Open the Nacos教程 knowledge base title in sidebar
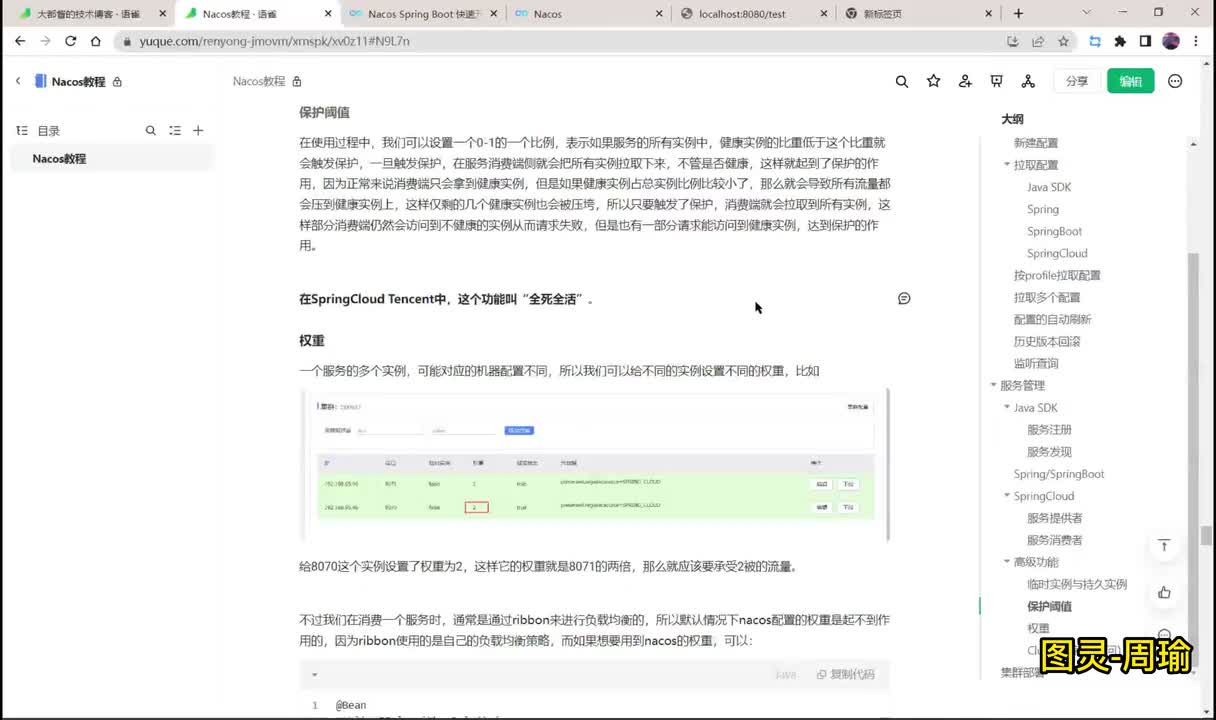The image size is (1216, 720). 78,82
